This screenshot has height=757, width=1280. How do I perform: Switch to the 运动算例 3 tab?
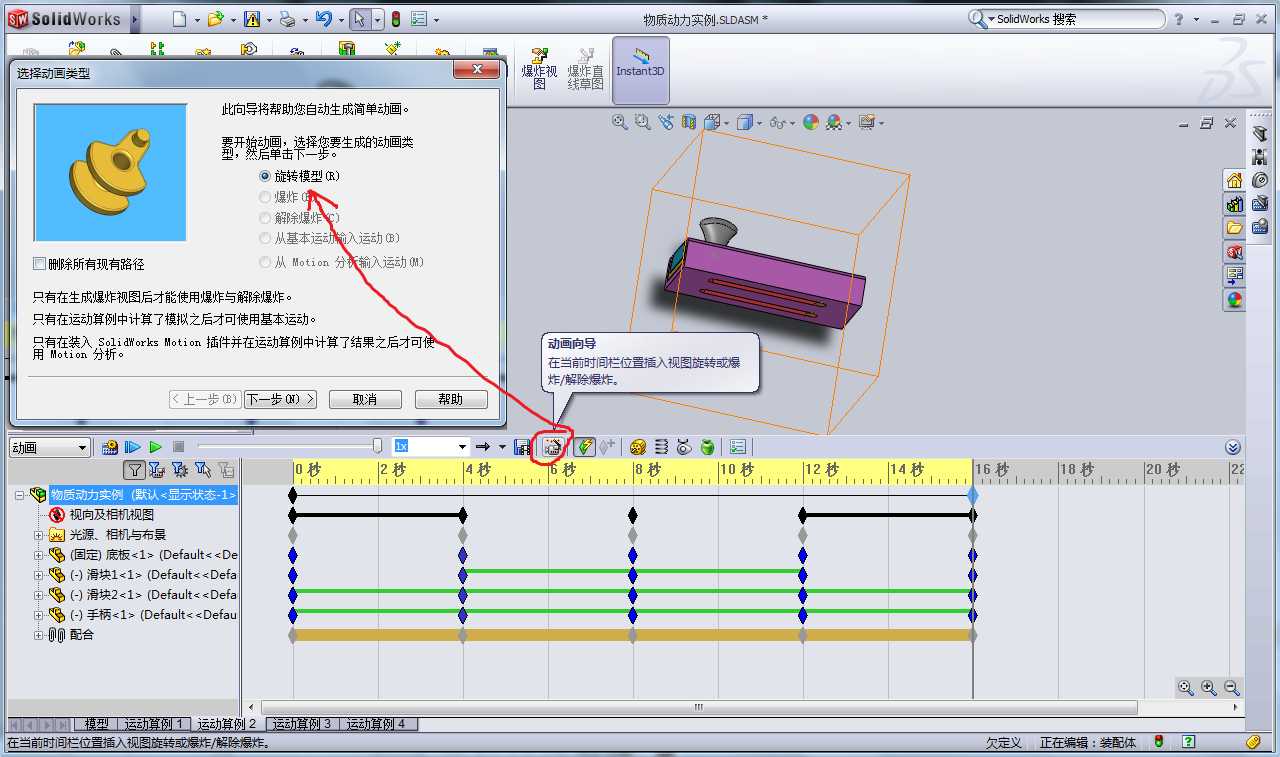(302, 724)
